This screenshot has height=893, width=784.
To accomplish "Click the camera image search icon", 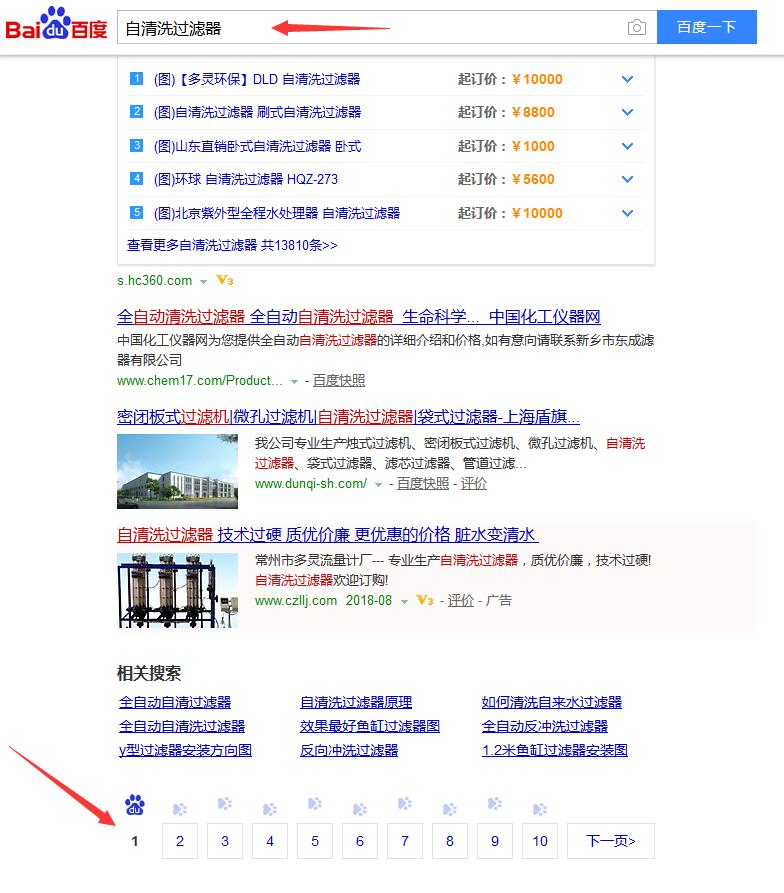I will click(637, 28).
